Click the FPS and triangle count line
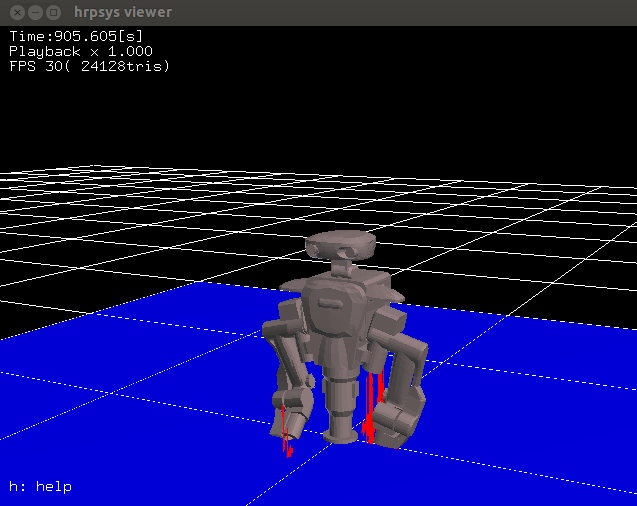This screenshot has height=506, width=637. [x=89, y=66]
